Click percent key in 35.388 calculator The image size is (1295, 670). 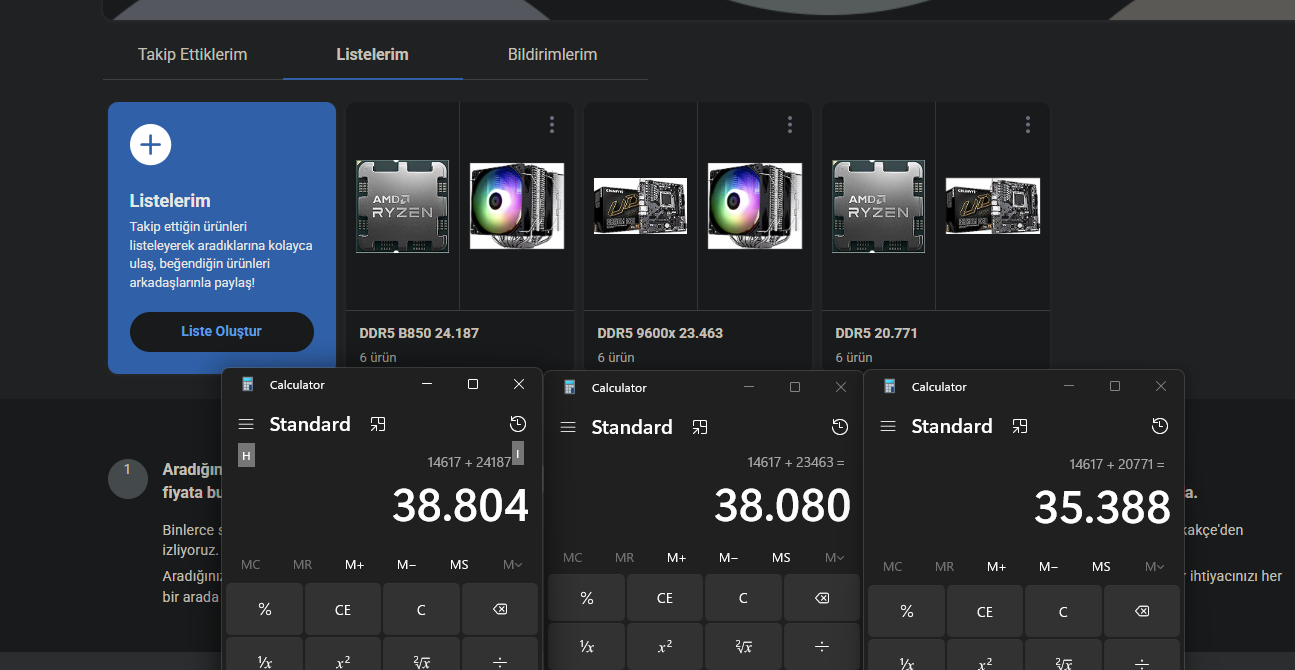(x=907, y=611)
